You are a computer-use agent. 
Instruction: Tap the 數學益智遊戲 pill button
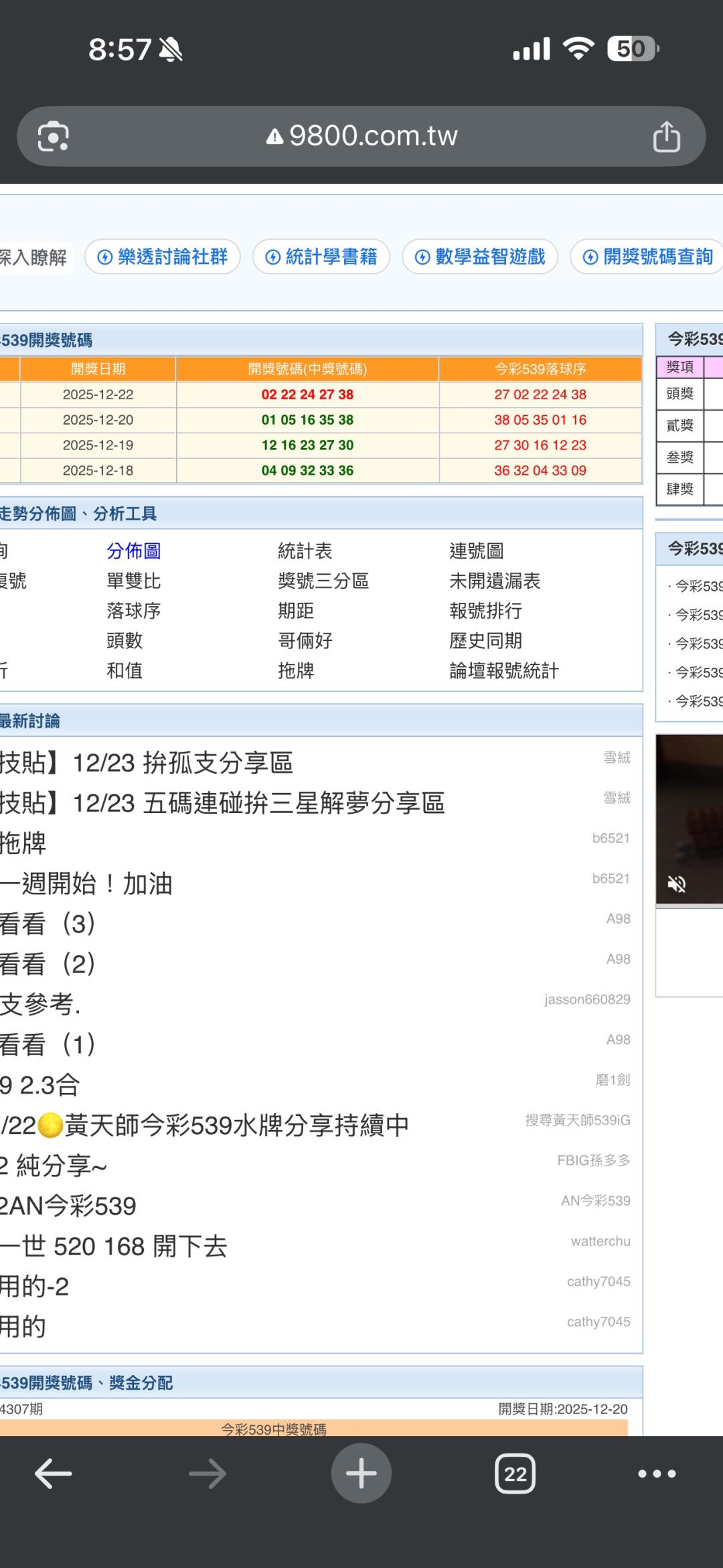(x=480, y=257)
